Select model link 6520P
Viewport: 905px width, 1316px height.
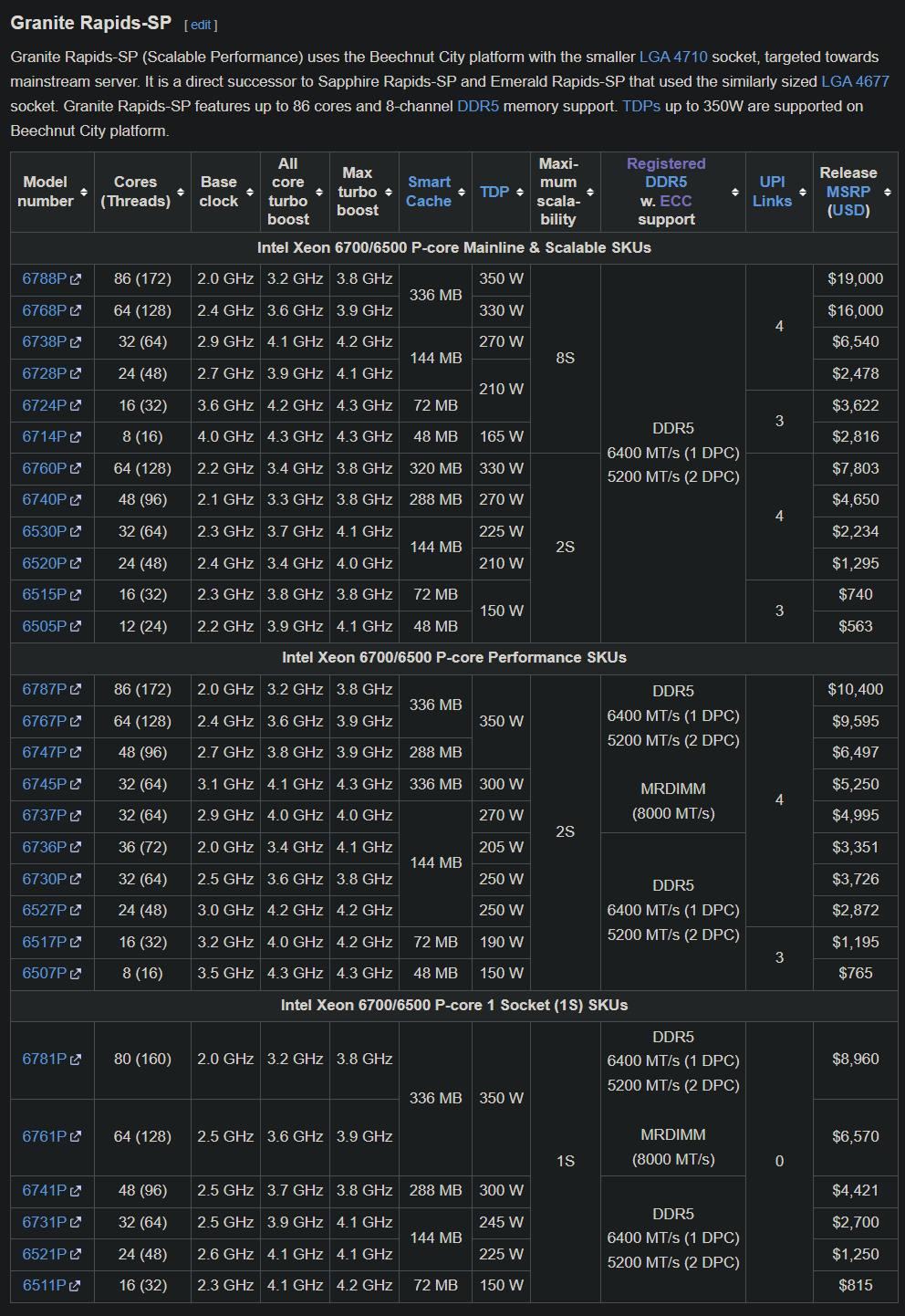coord(45,563)
